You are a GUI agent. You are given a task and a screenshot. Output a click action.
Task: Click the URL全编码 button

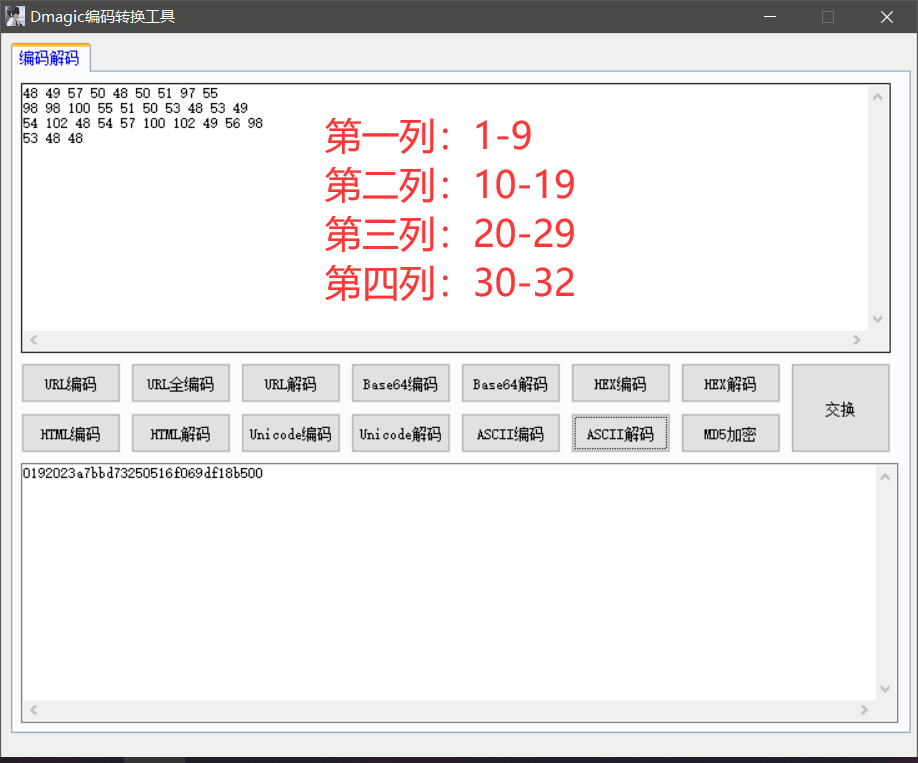pos(180,384)
